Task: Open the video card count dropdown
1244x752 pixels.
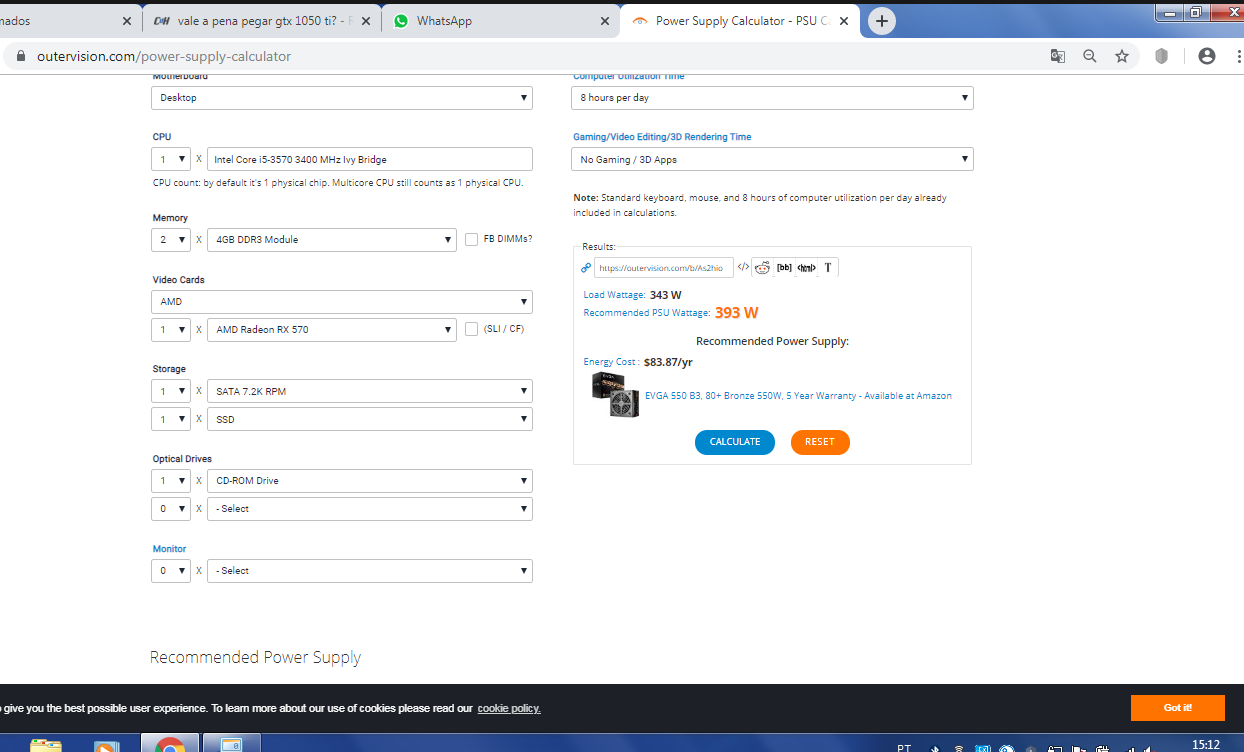Action: pyautogui.click(x=171, y=330)
